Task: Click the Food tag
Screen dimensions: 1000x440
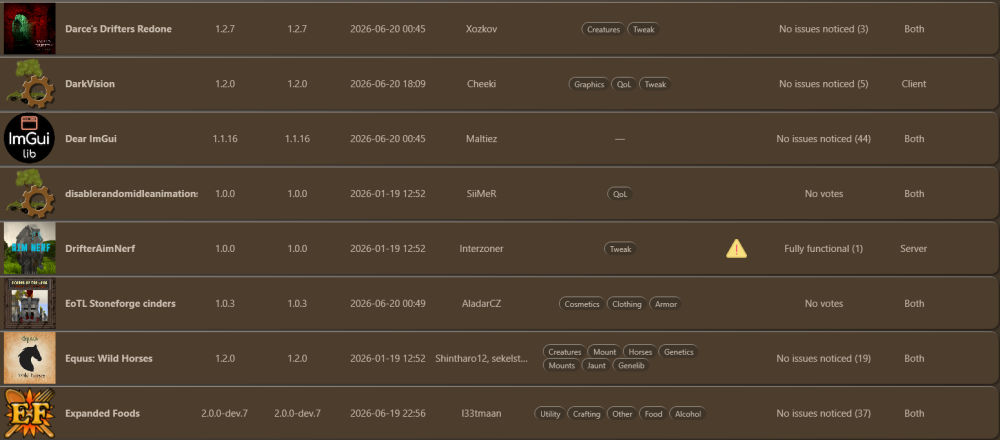Action: (x=653, y=414)
